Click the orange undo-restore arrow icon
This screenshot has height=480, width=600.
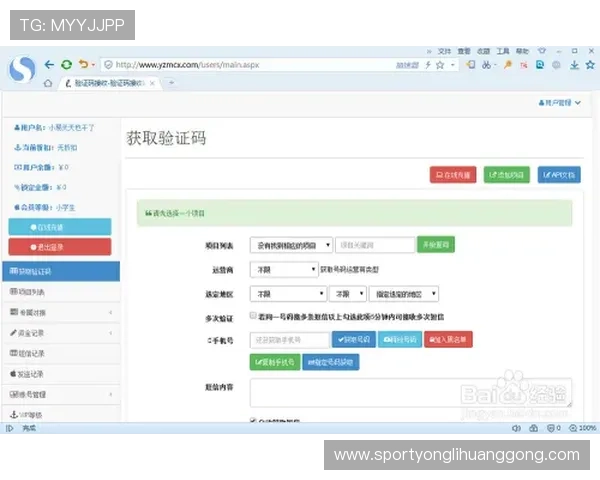pyautogui.click(x=83, y=64)
